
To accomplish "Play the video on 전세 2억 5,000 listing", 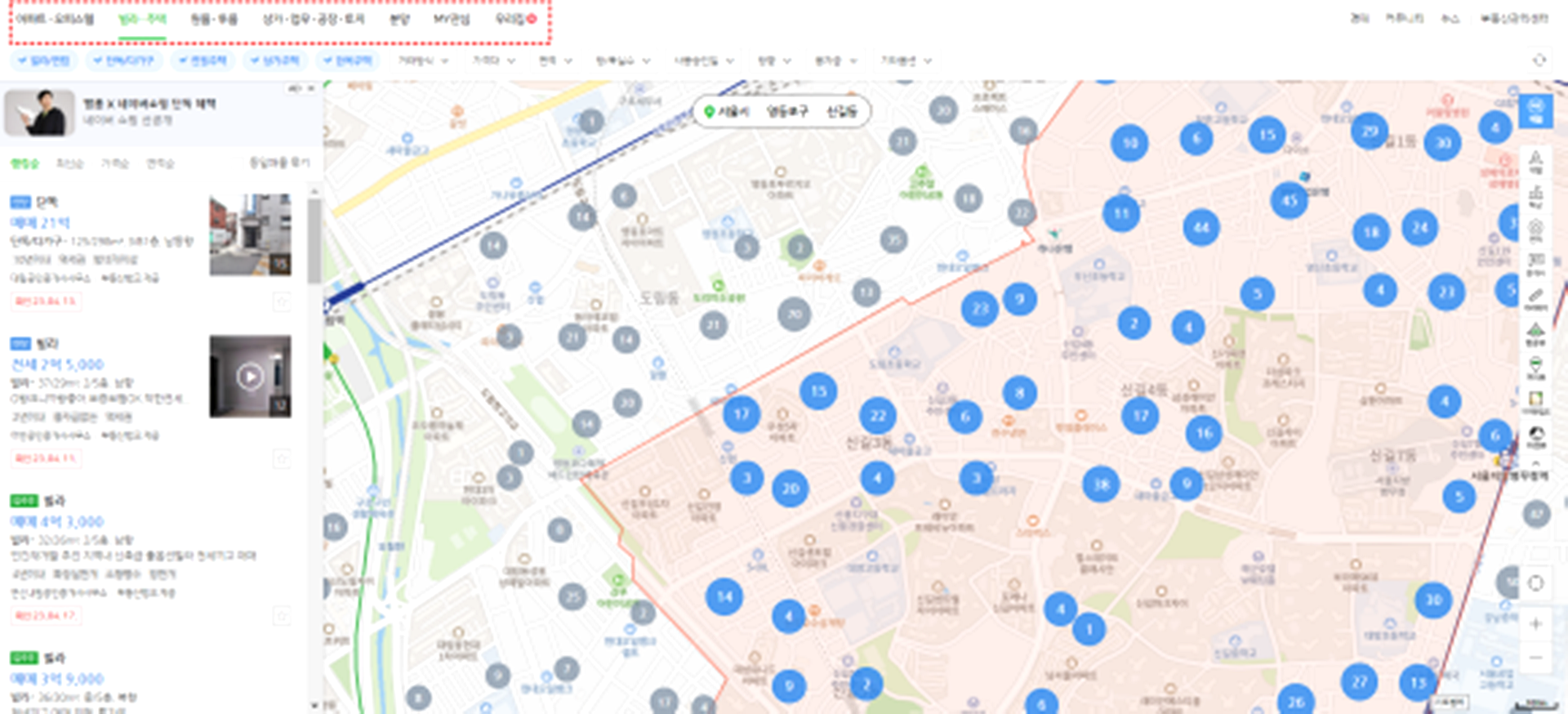I will pyautogui.click(x=250, y=377).
